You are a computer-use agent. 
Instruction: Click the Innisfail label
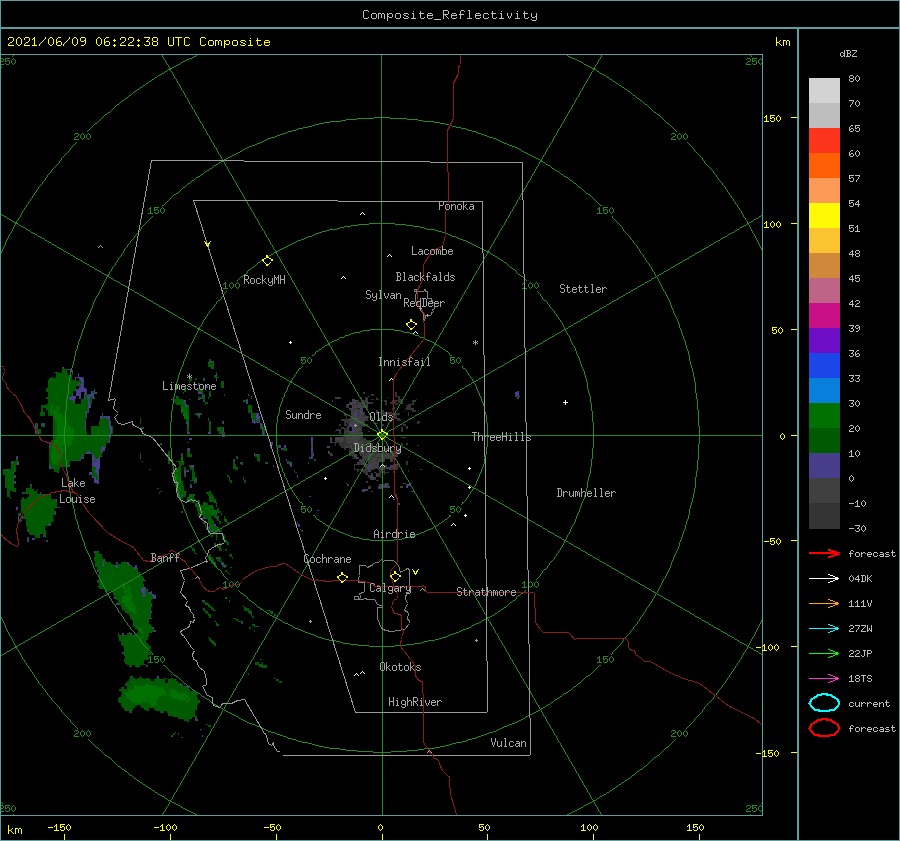404,362
